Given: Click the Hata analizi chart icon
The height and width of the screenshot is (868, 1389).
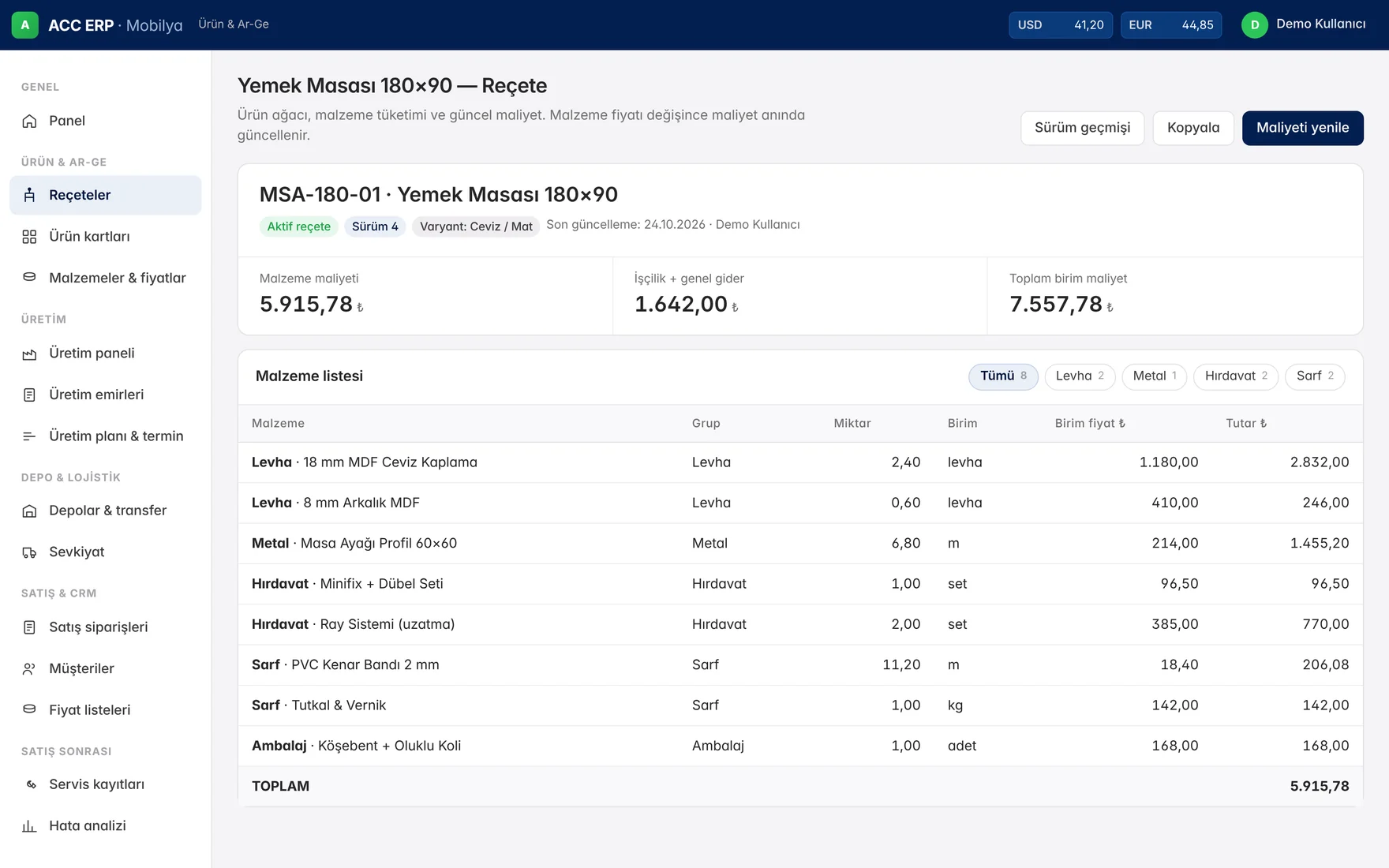Looking at the screenshot, I should [29, 826].
